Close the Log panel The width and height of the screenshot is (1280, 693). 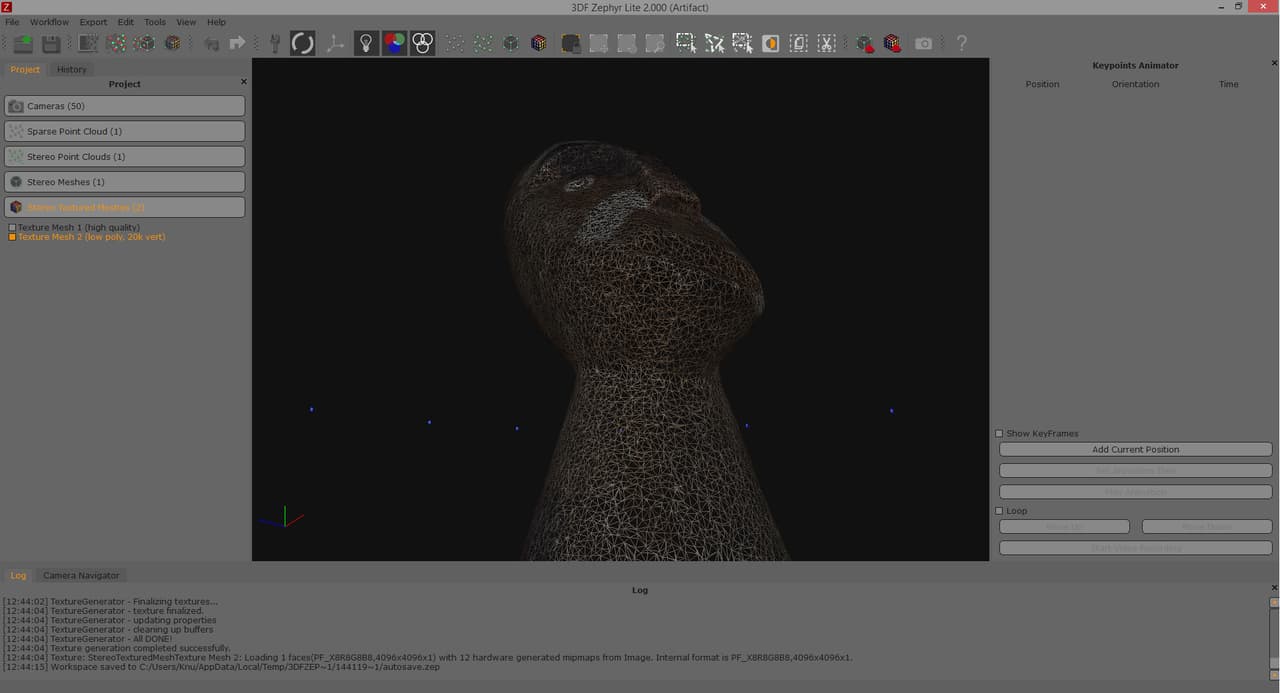click(1274, 588)
